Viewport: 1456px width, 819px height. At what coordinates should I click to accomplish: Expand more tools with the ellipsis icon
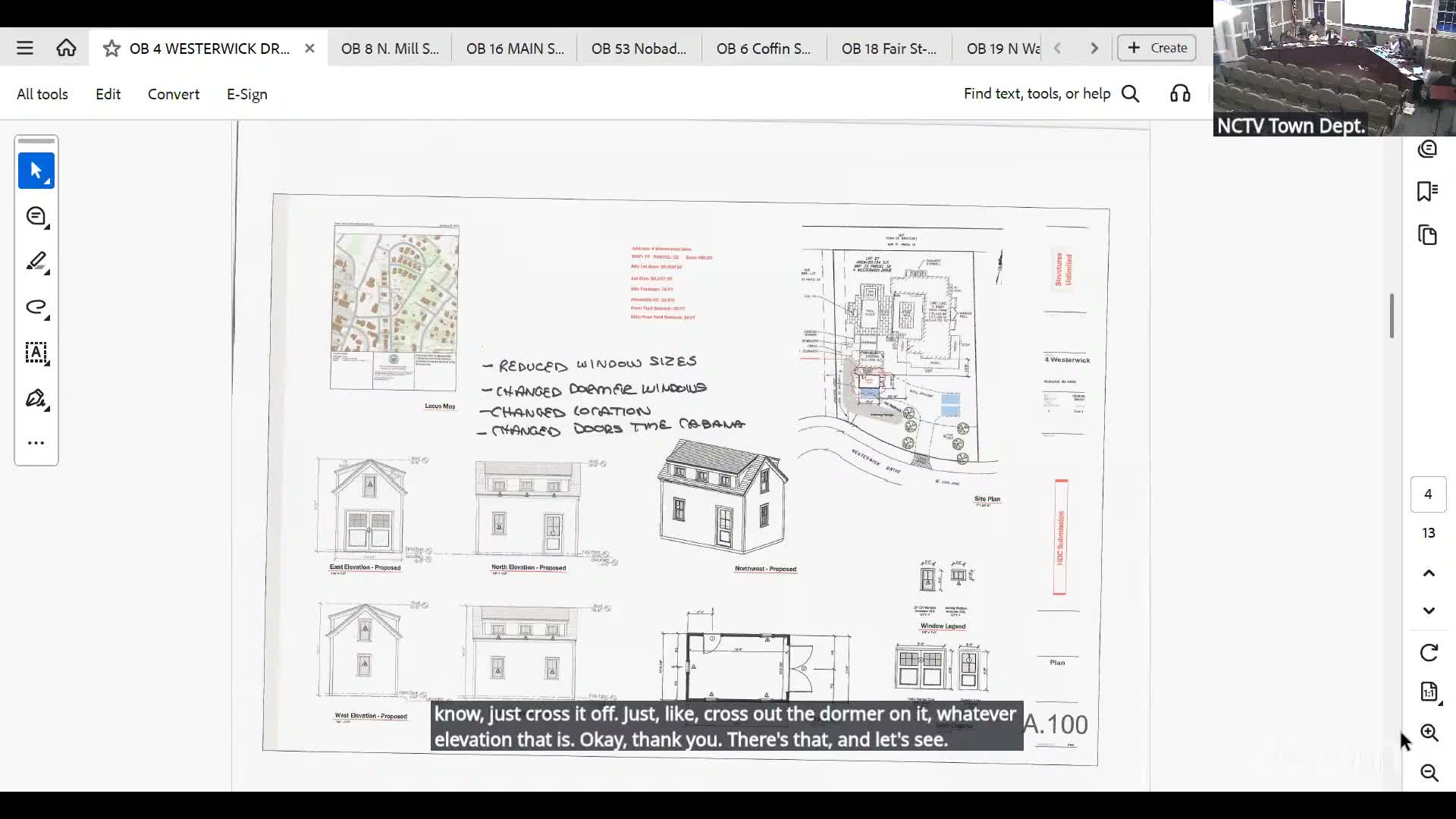[36, 442]
